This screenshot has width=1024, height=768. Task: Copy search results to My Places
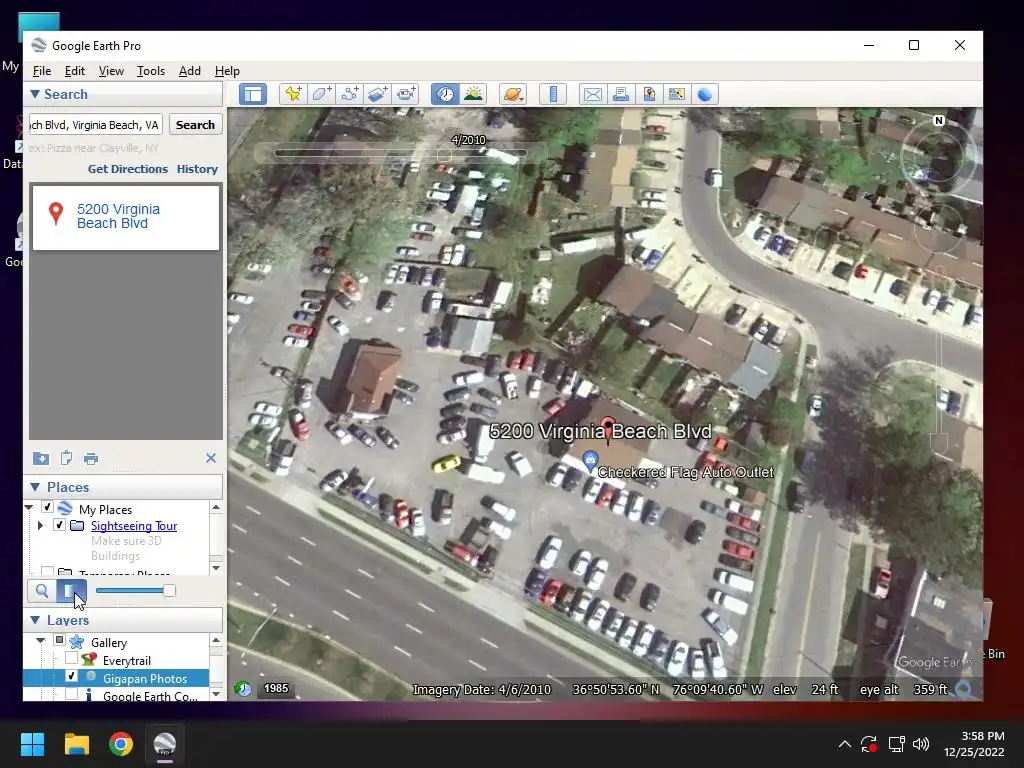pos(41,458)
